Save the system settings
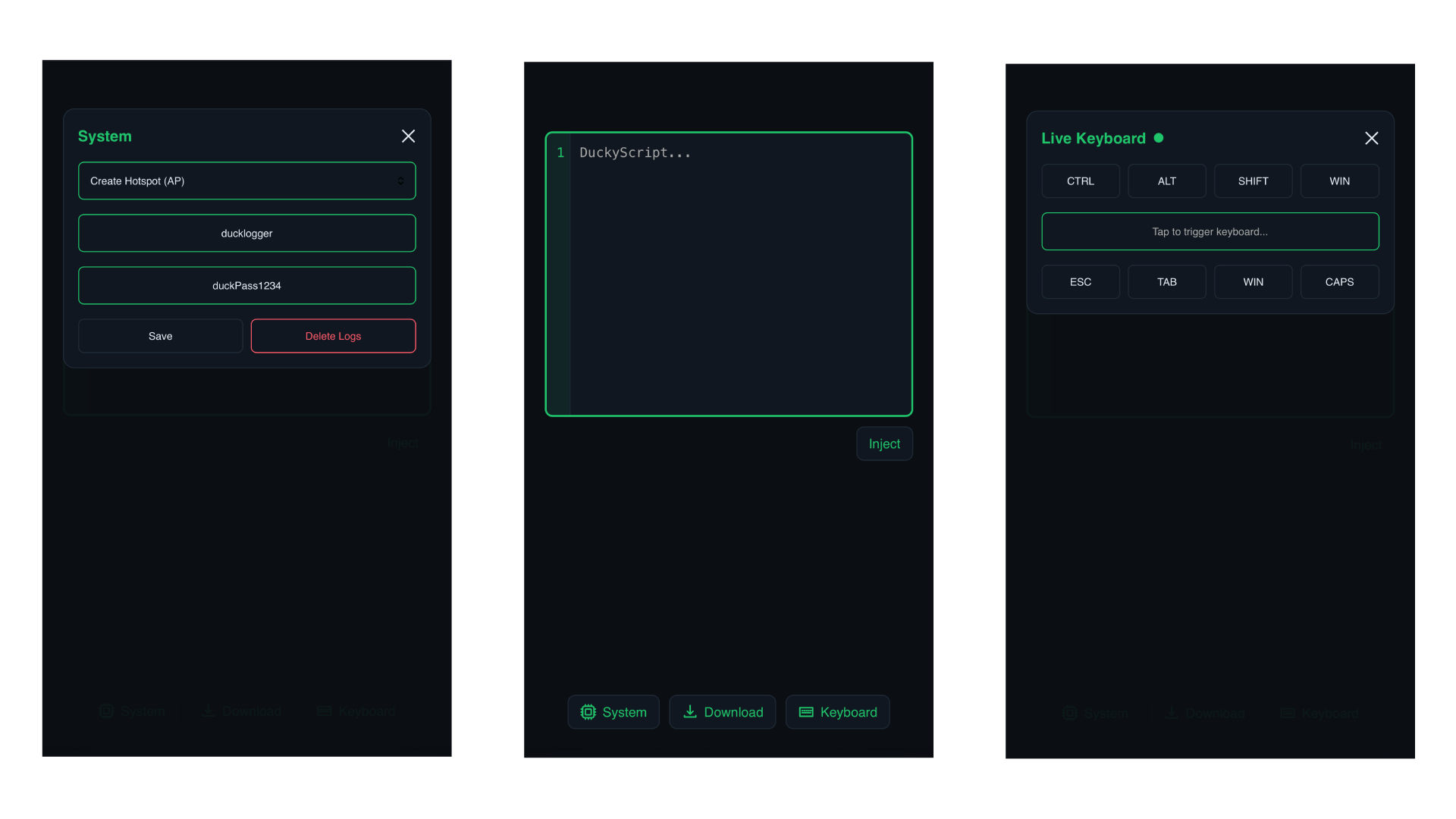 tap(160, 336)
